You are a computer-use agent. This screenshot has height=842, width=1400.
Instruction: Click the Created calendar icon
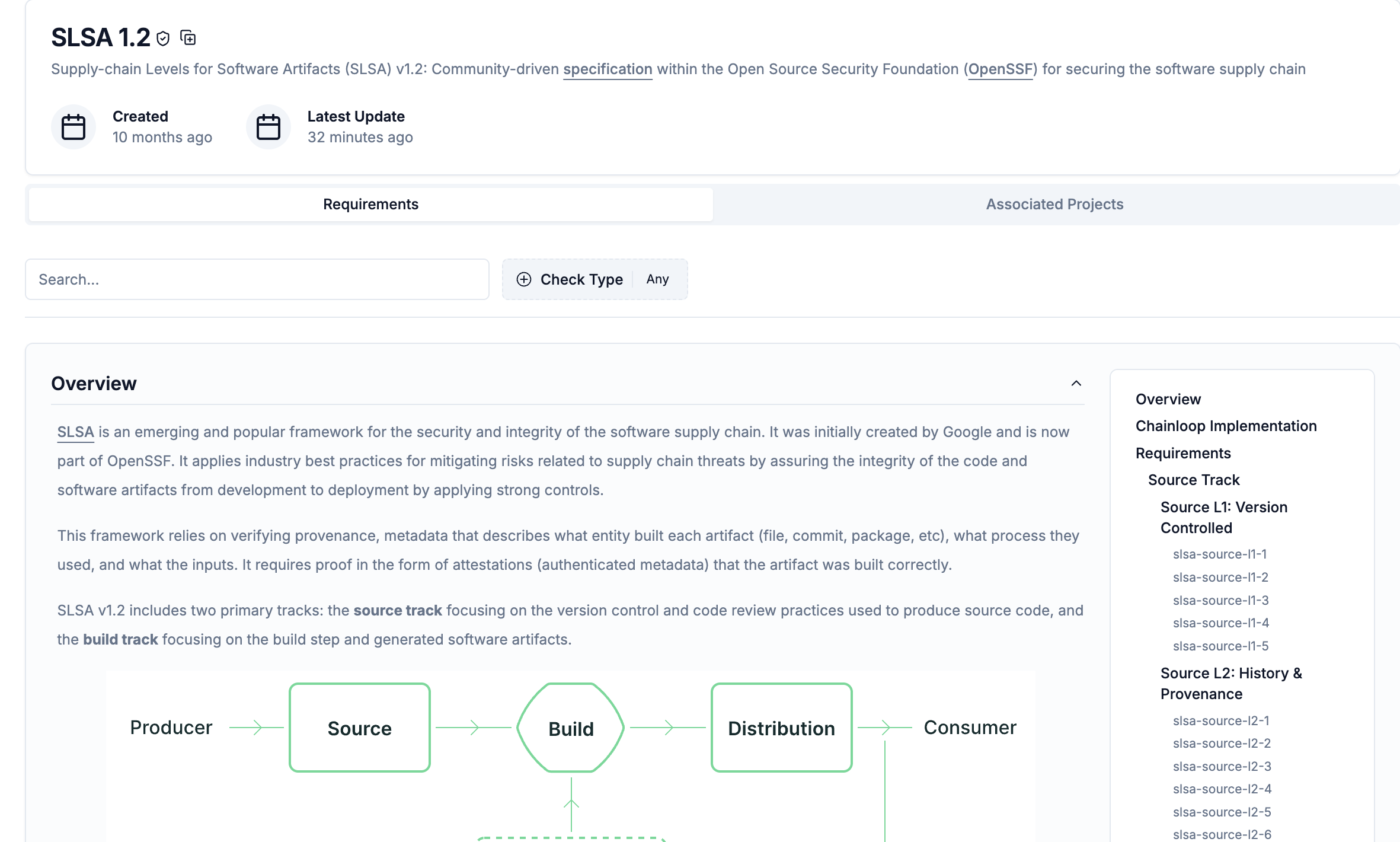[73, 127]
